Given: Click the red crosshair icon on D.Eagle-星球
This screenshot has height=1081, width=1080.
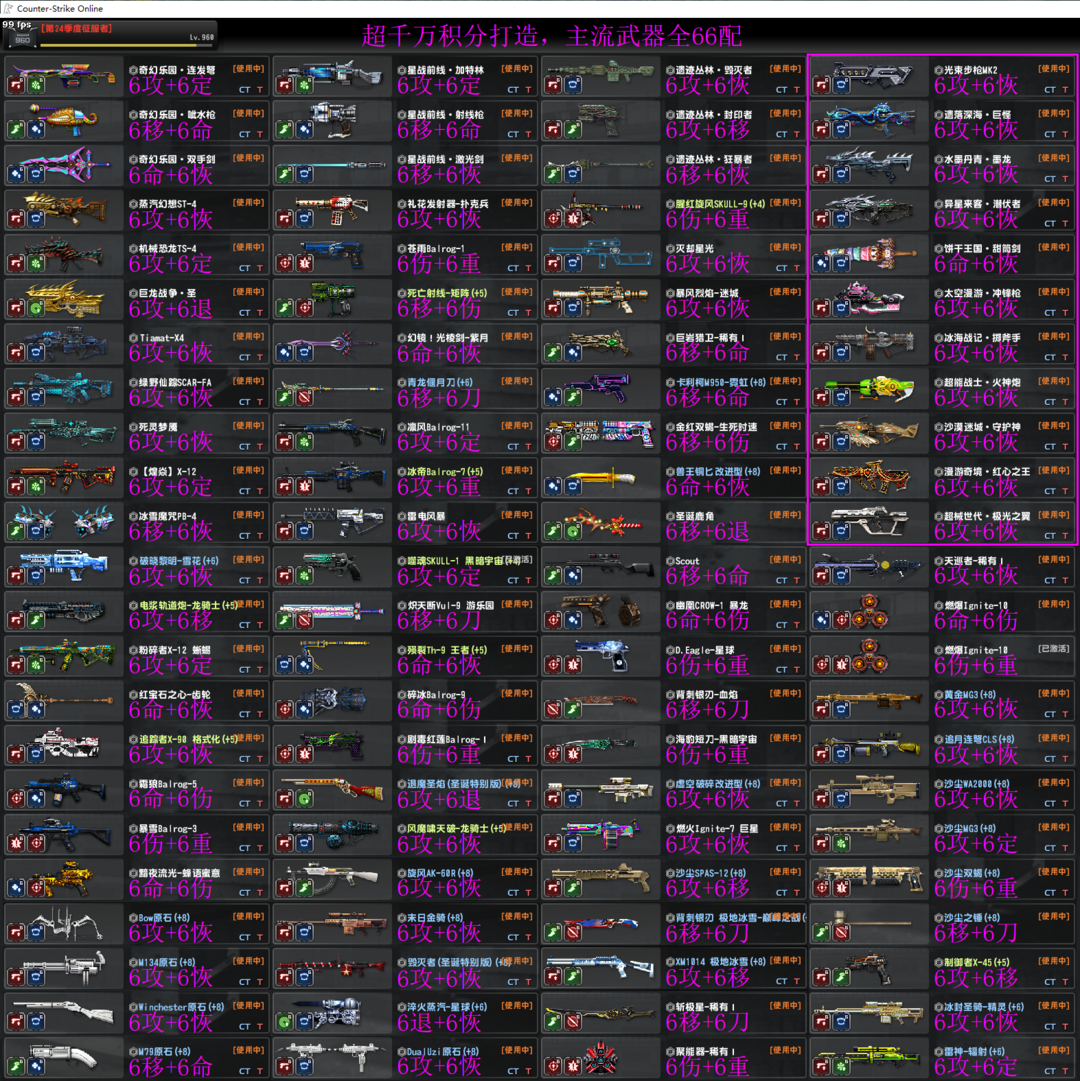Looking at the screenshot, I should 553,665.
